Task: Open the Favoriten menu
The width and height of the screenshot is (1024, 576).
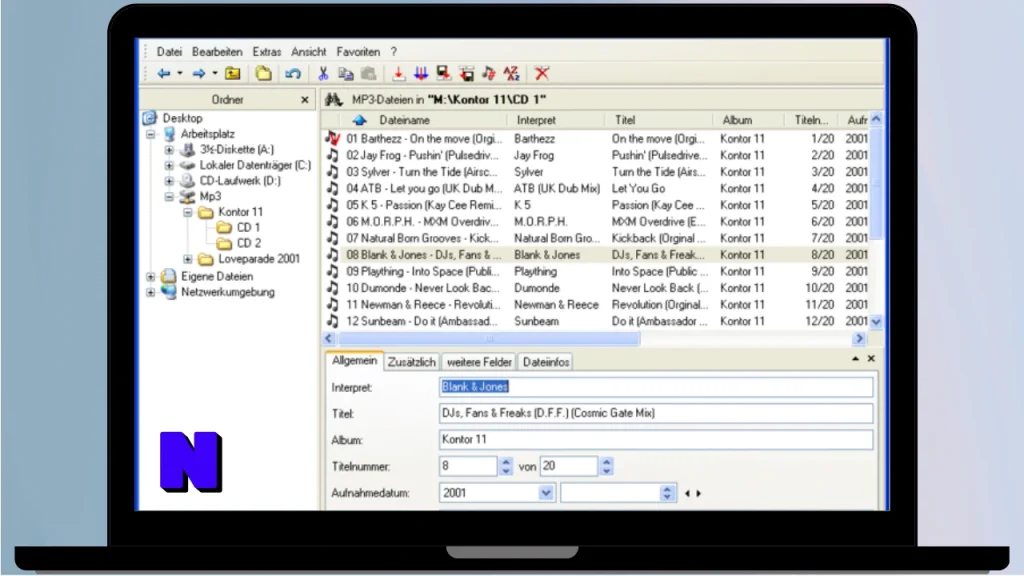Action: point(358,52)
